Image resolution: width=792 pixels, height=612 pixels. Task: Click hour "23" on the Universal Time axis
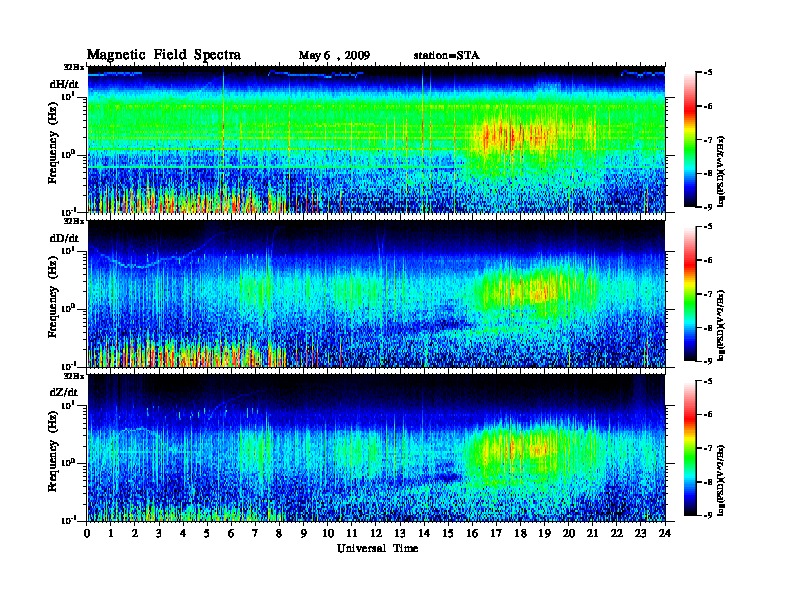(x=640, y=533)
